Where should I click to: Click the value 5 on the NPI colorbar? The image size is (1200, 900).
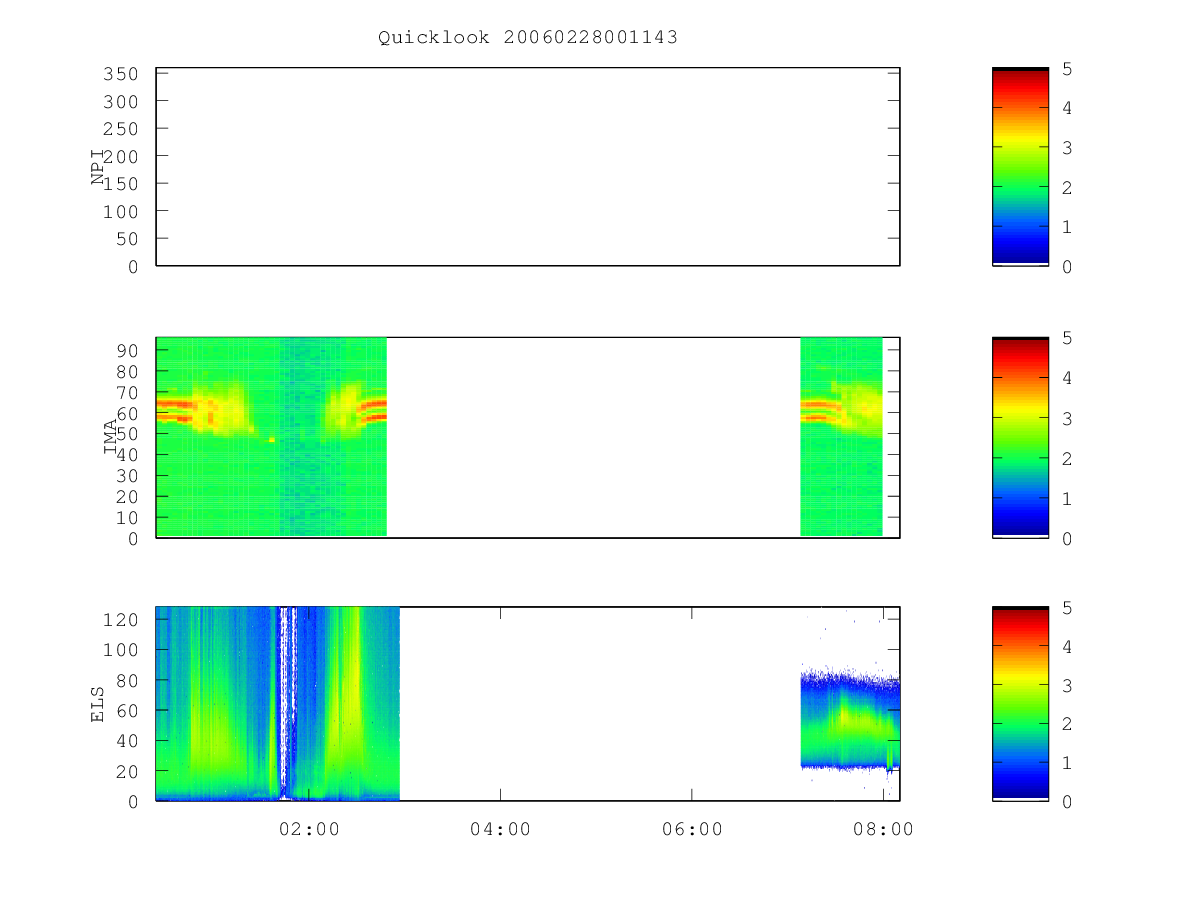(x=1068, y=69)
